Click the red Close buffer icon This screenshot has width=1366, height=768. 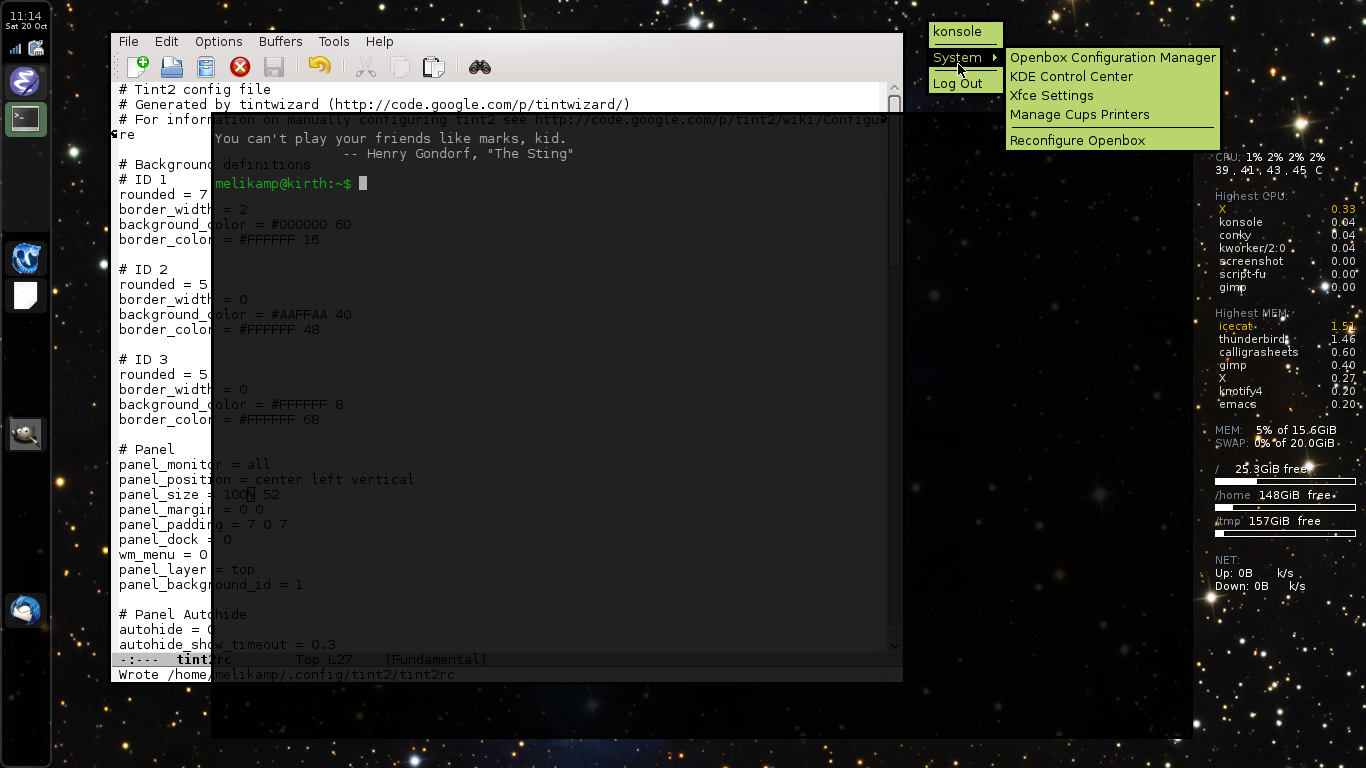click(x=240, y=67)
